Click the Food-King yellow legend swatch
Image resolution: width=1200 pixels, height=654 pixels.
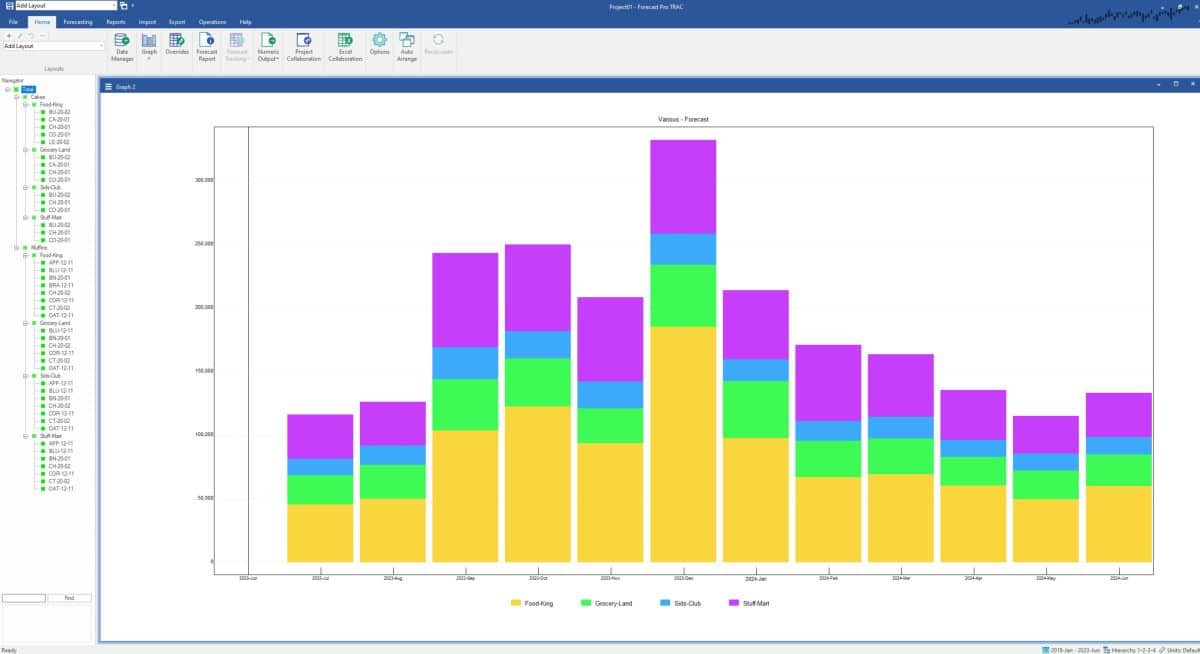point(516,603)
